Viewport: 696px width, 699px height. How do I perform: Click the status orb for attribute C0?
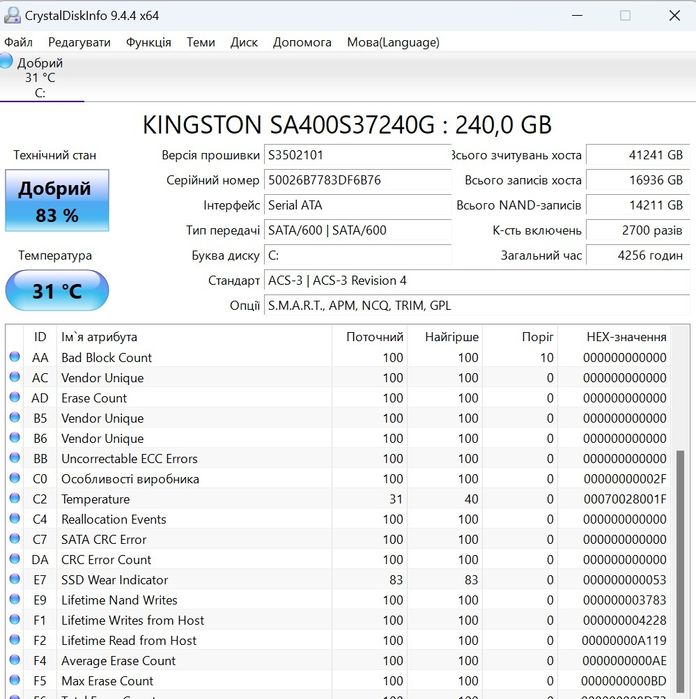point(15,478)
